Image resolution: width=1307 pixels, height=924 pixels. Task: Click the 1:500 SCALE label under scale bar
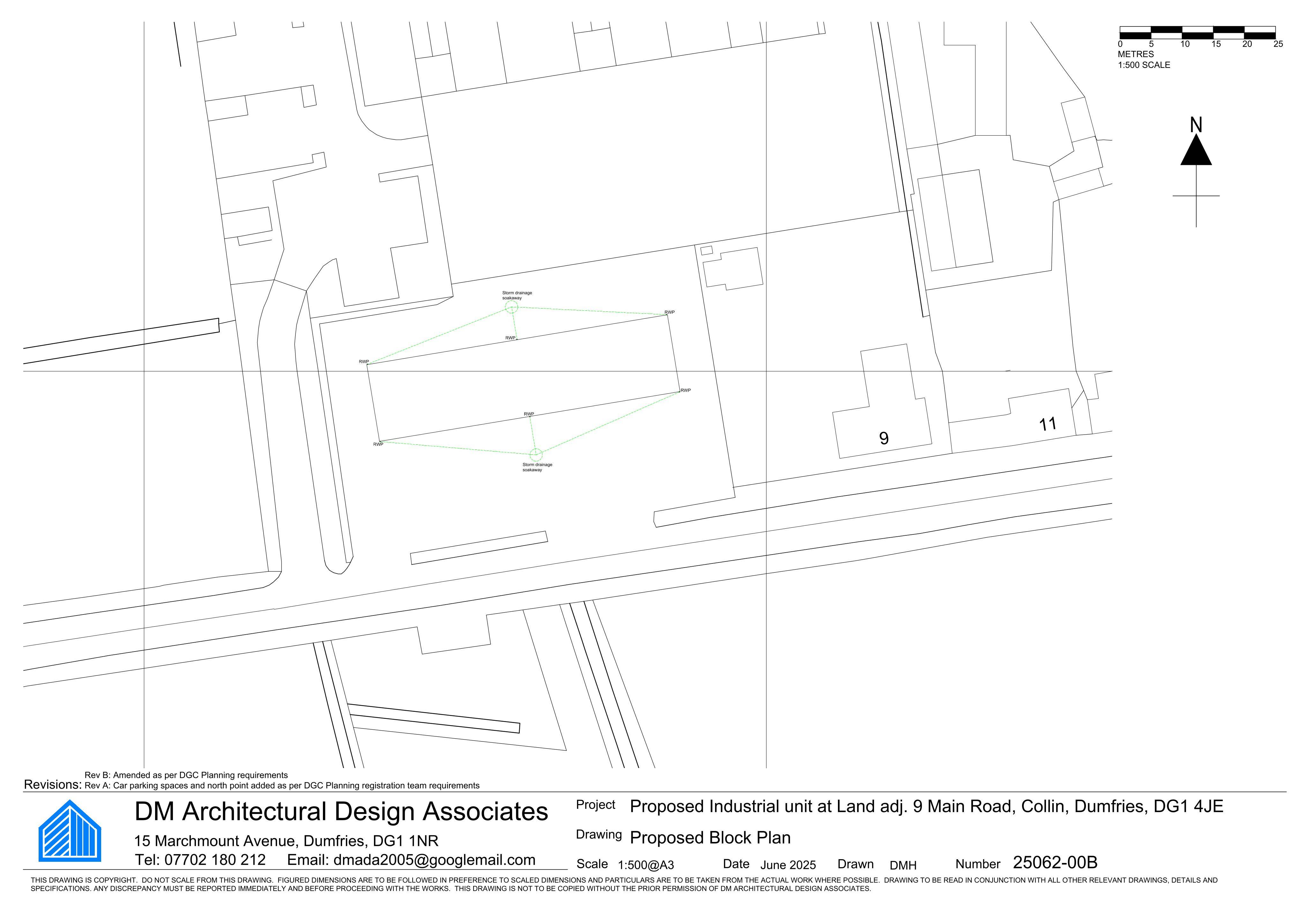tap(1144, 65)
